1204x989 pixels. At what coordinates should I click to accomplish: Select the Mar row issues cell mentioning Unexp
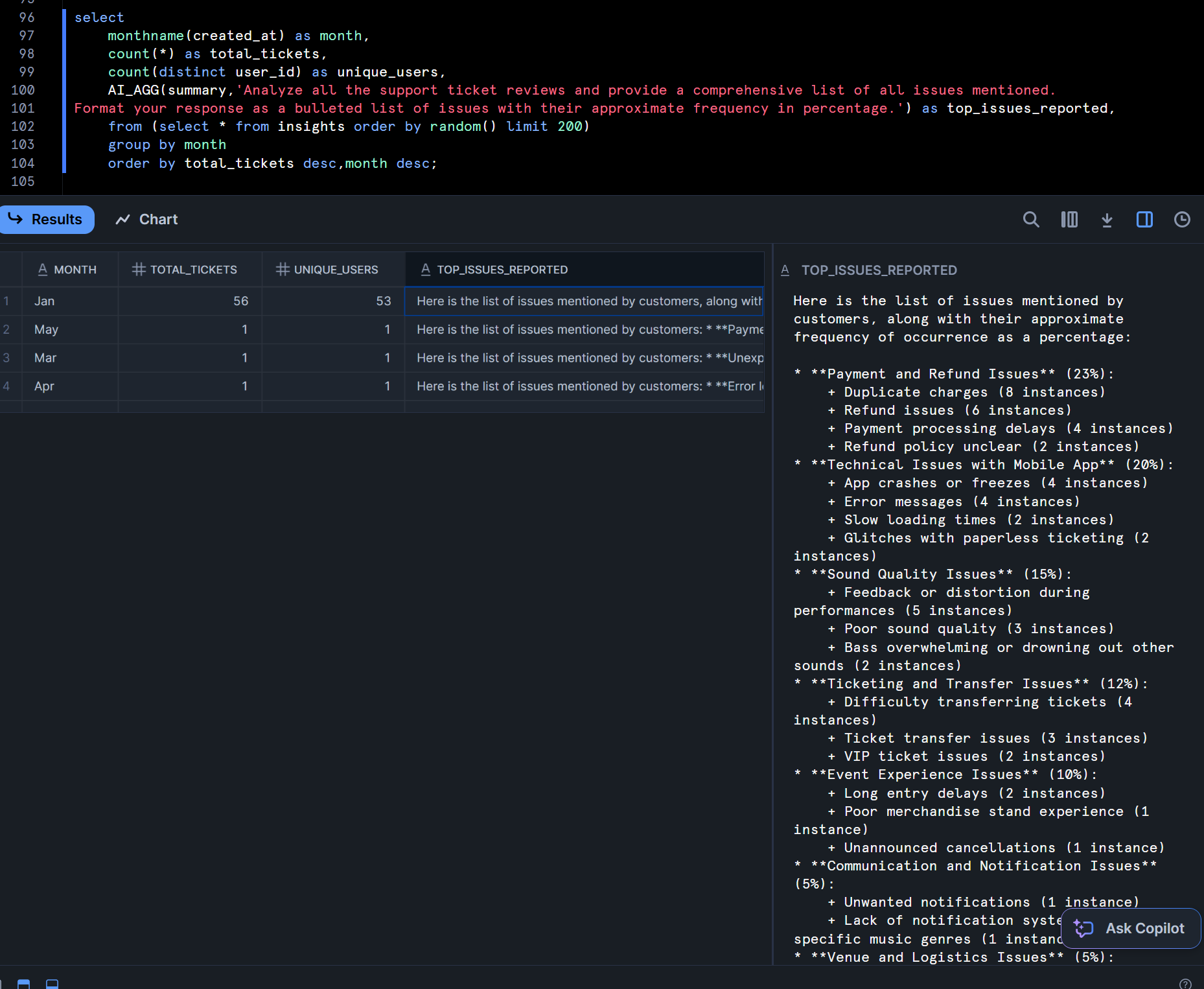click(x=585, y=358)
